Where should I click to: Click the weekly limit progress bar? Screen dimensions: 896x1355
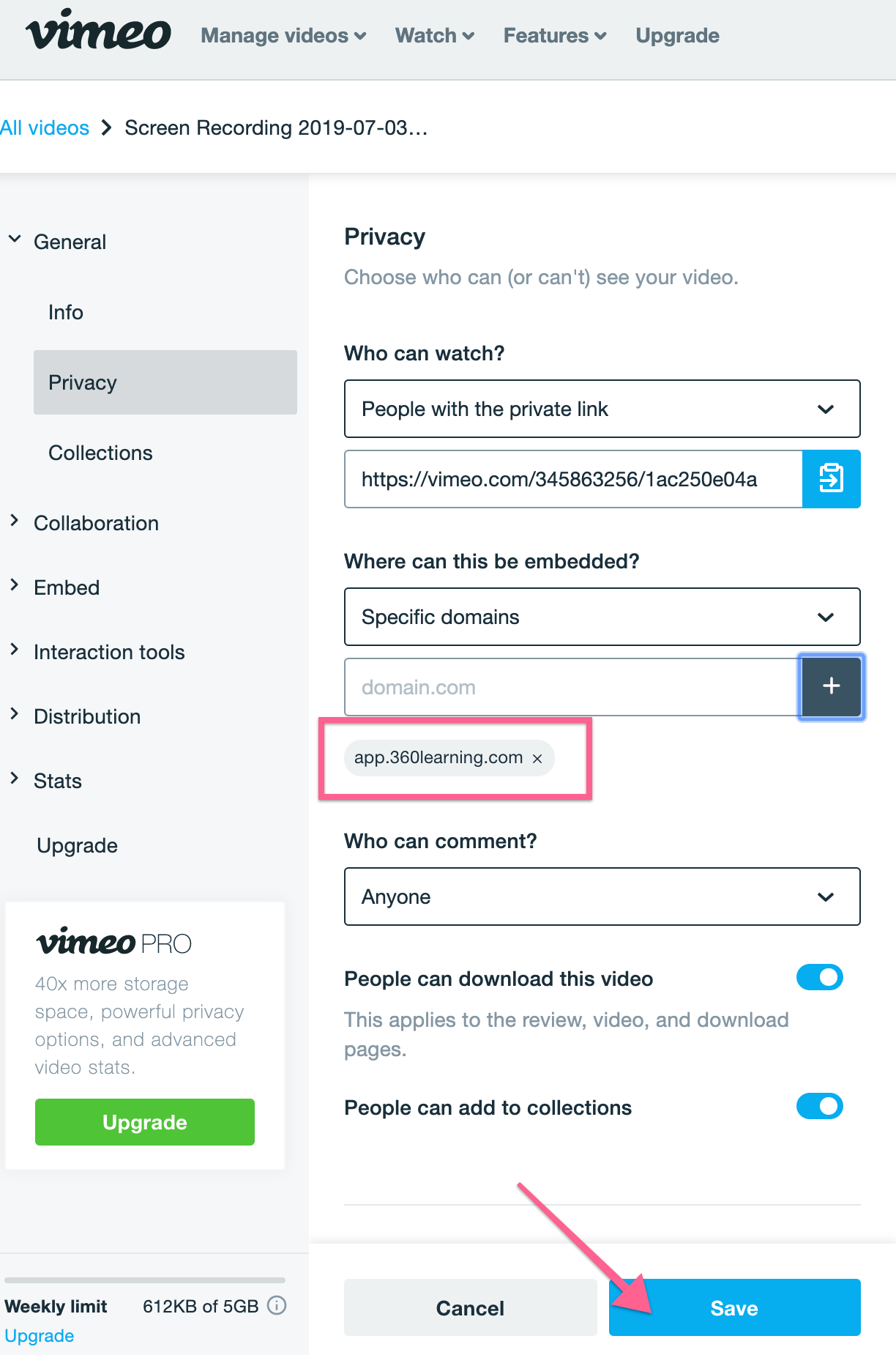pos(144,1280)
